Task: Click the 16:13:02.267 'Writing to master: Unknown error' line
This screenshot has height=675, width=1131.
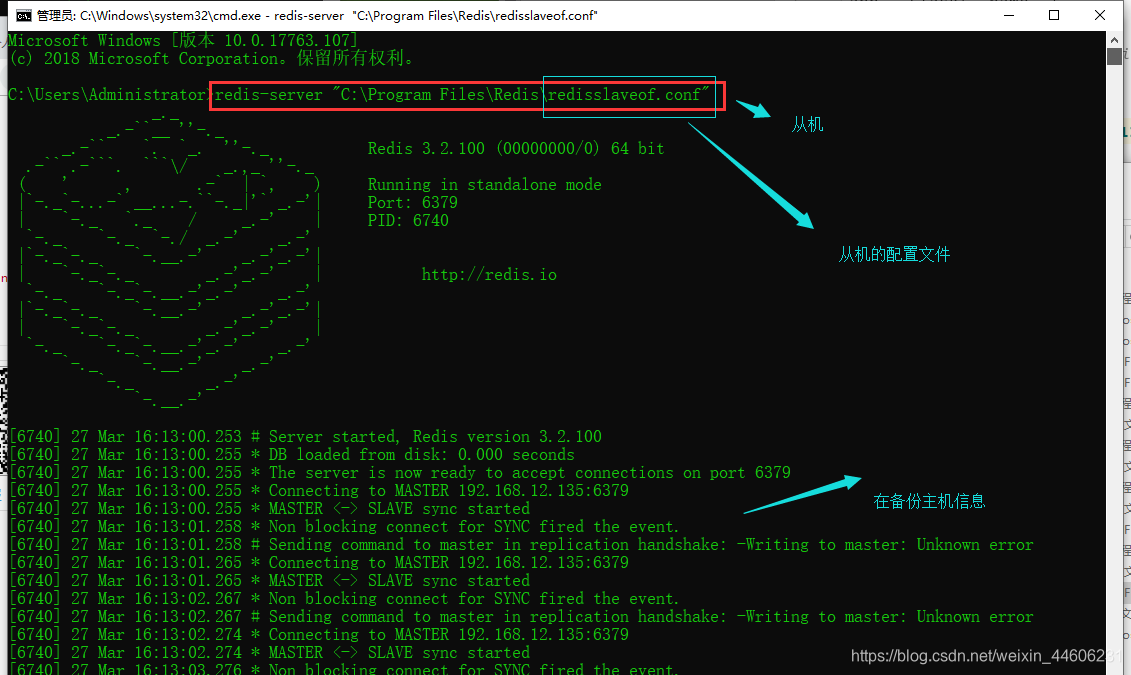Action: (x=521, y=617)
